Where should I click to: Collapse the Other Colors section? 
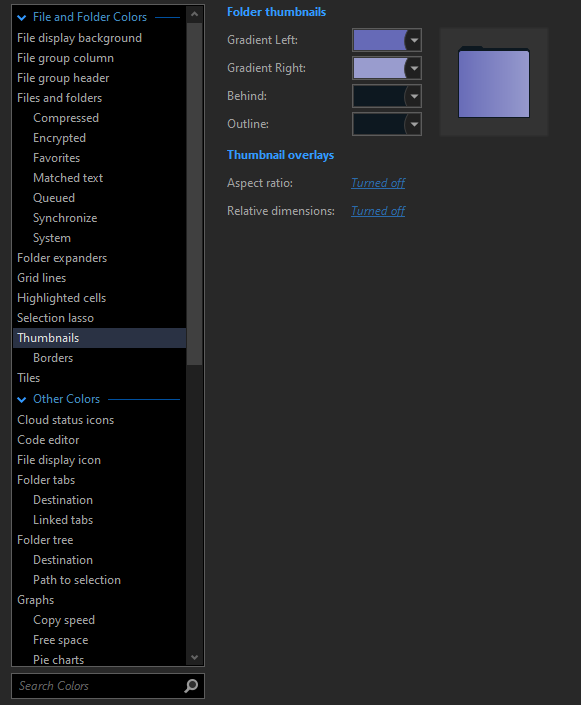pyautogui.click(x=21, y=399)
